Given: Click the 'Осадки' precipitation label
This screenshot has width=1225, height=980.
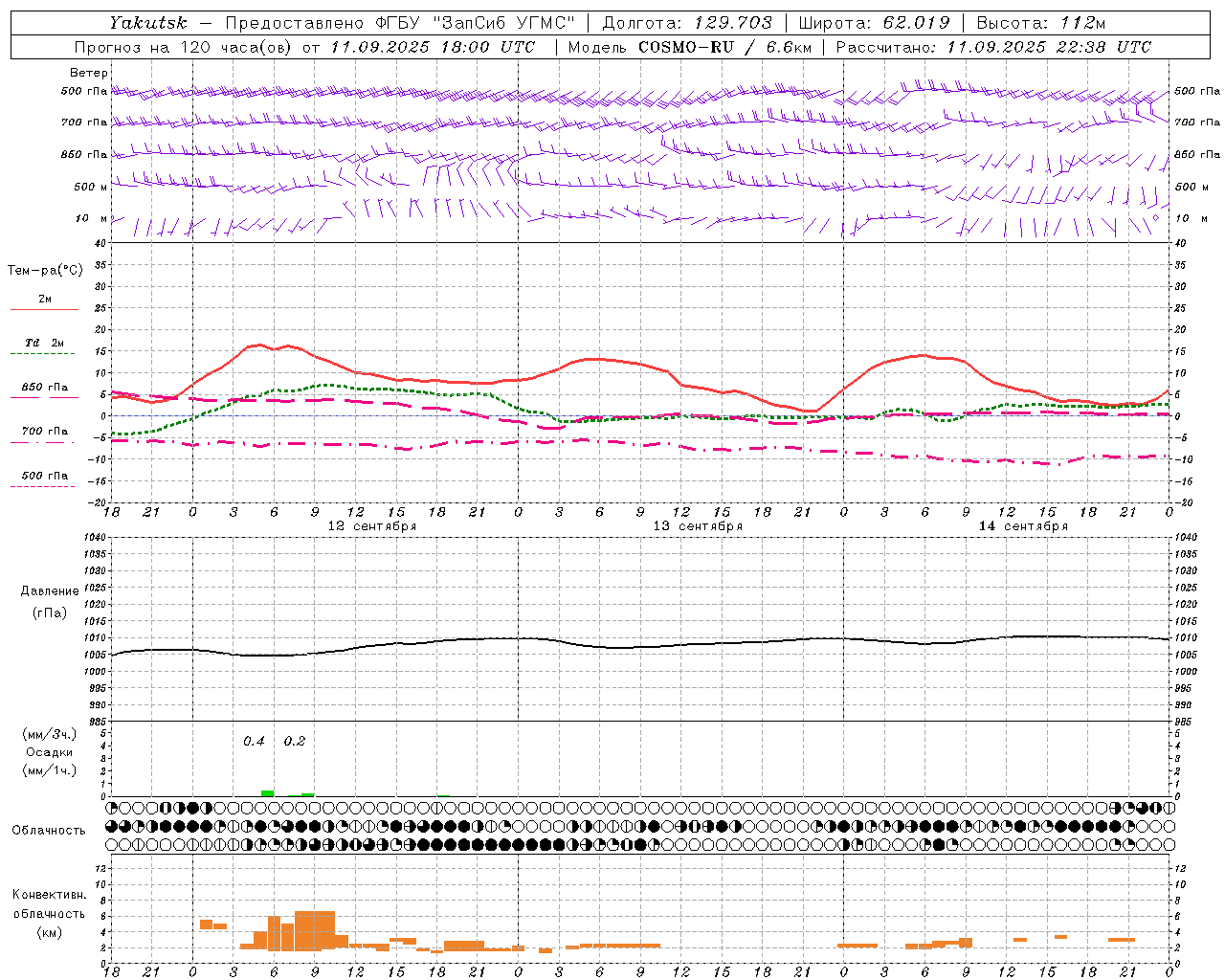Looking at the screenshot, I should pyautogui.click(x=50, y=752).
